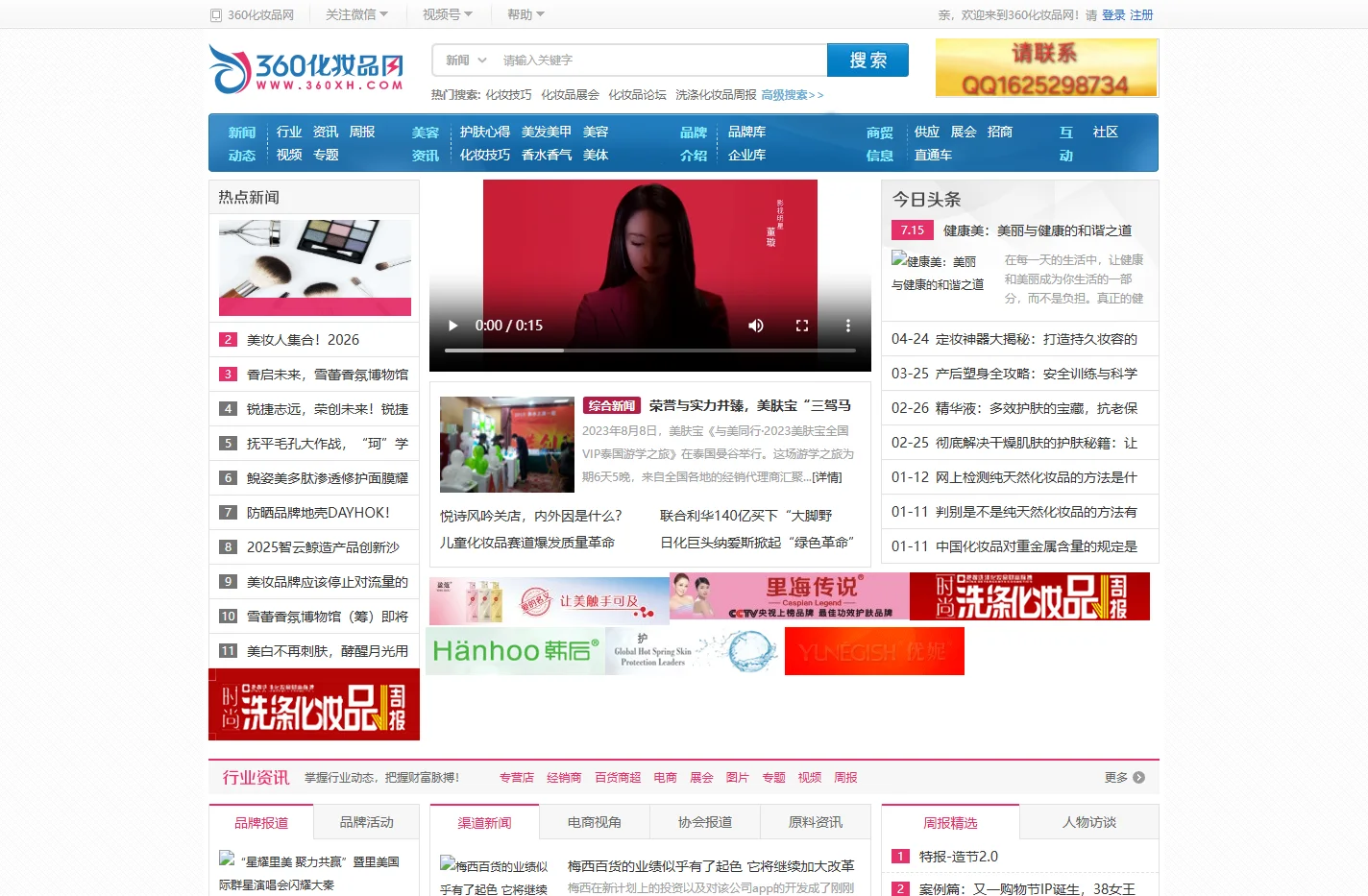This screenshot has height=896, width=1368.
Task: Open 周报 in the blue navigation bar
Action: coord(362,132)
